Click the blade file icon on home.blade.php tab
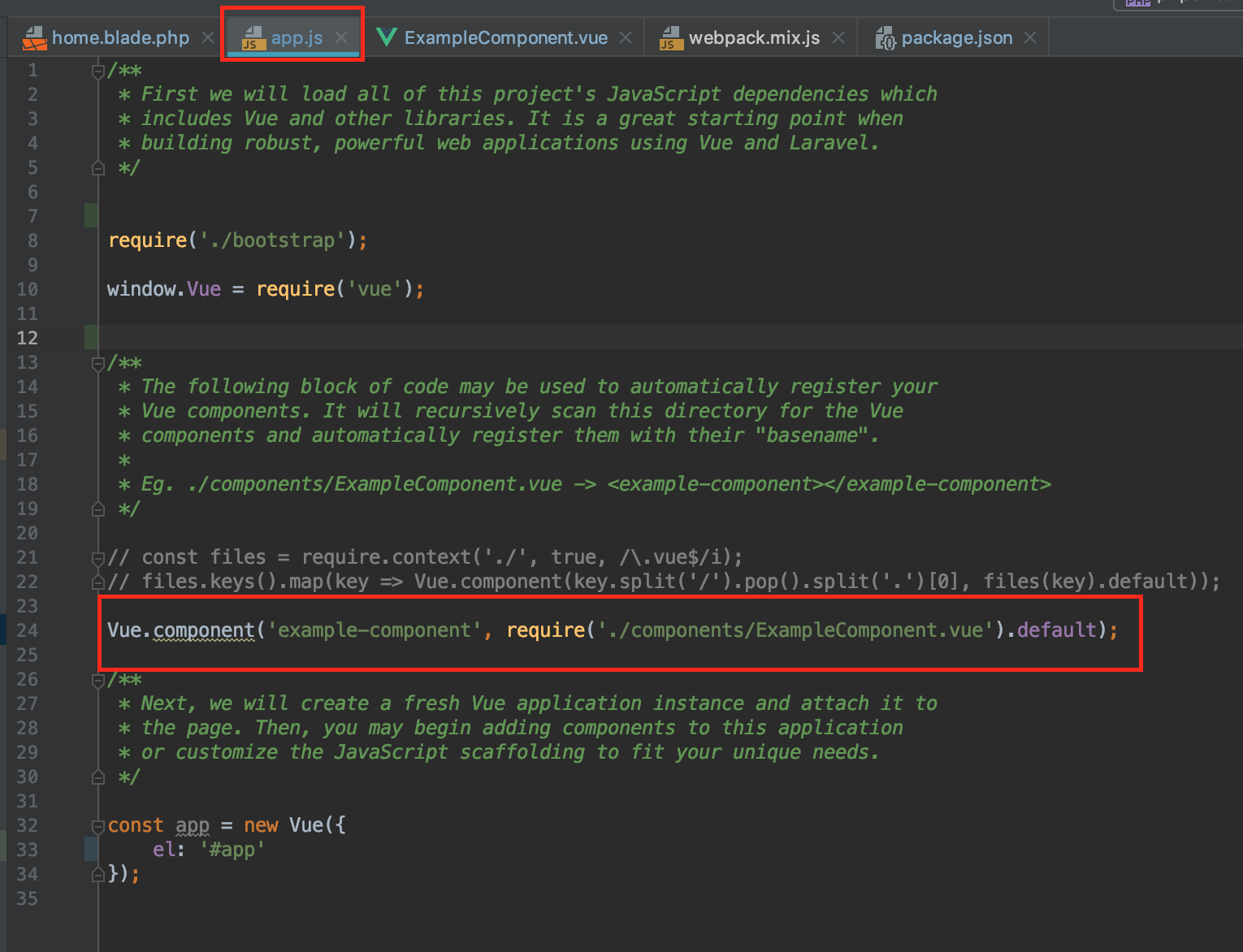The width and height of the screenshot is (1243, 952). click(35, 38)
